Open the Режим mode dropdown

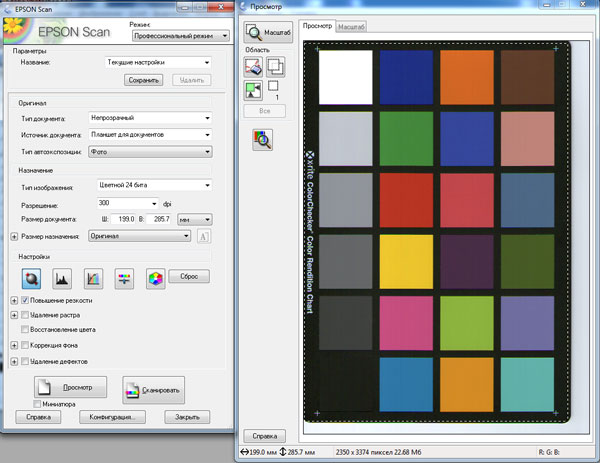click(x=180, y=36)
